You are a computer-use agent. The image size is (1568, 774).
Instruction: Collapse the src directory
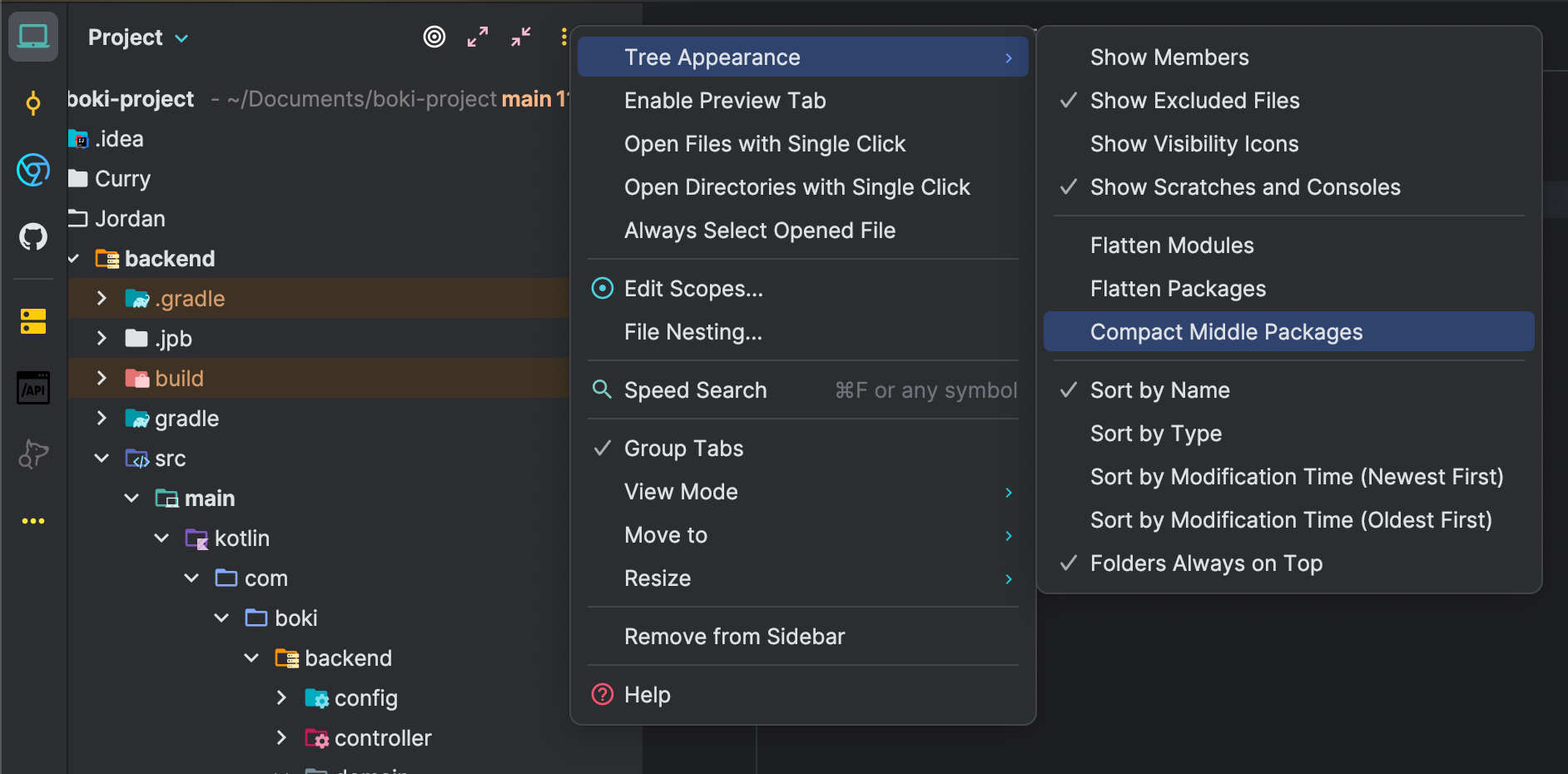[102, 459]
